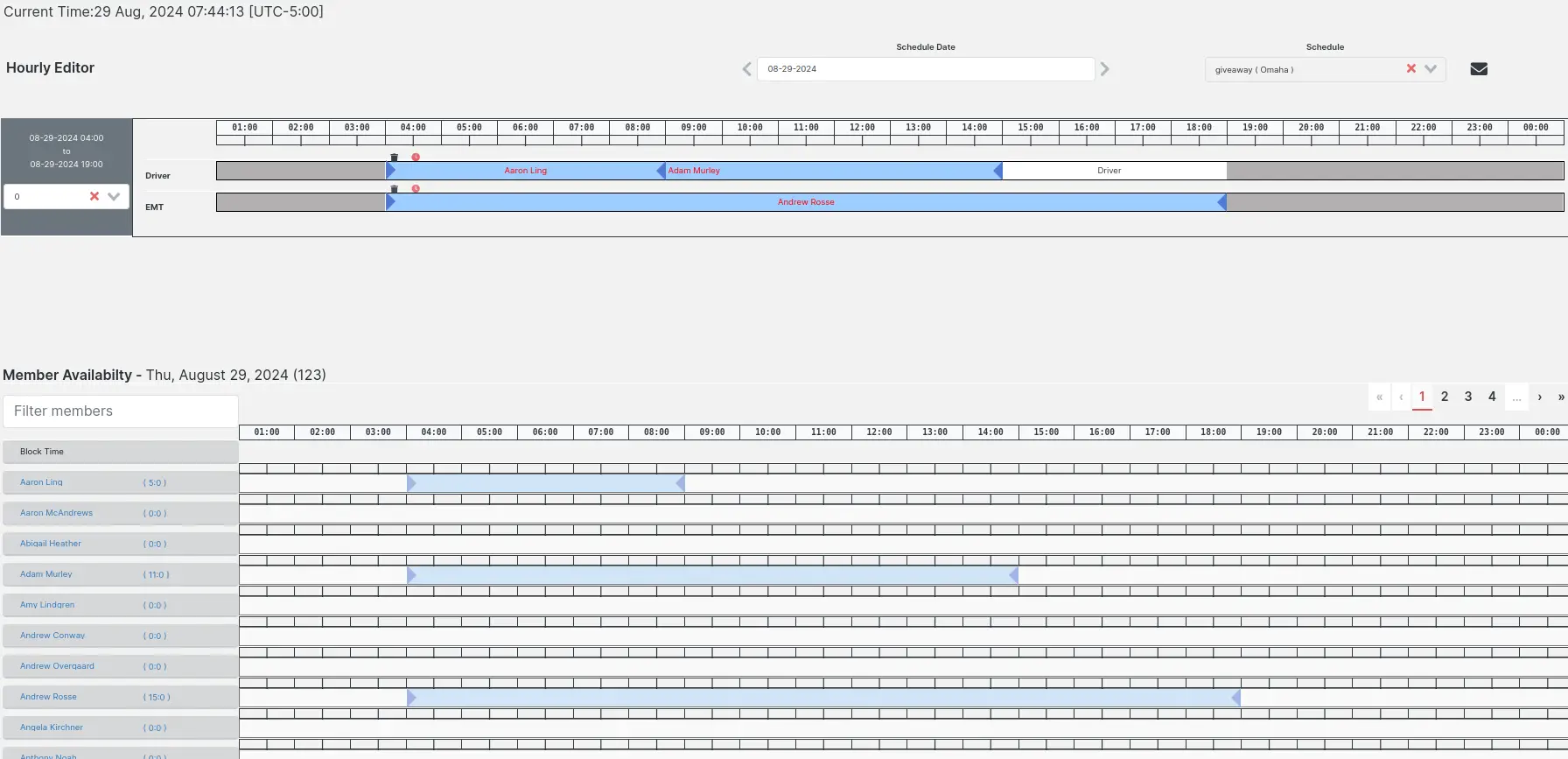Open the Schedule Date field
1568x759 pixels.
[925, 69]
